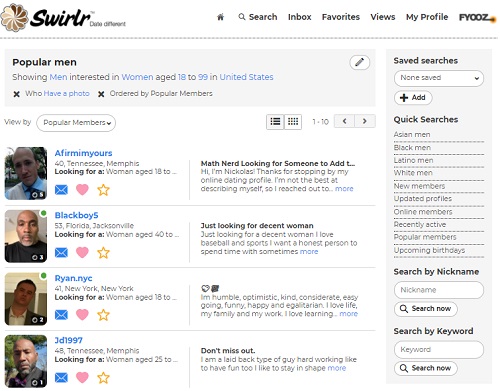Like Ryan.nyc with the heart icon

coord(82,314)
